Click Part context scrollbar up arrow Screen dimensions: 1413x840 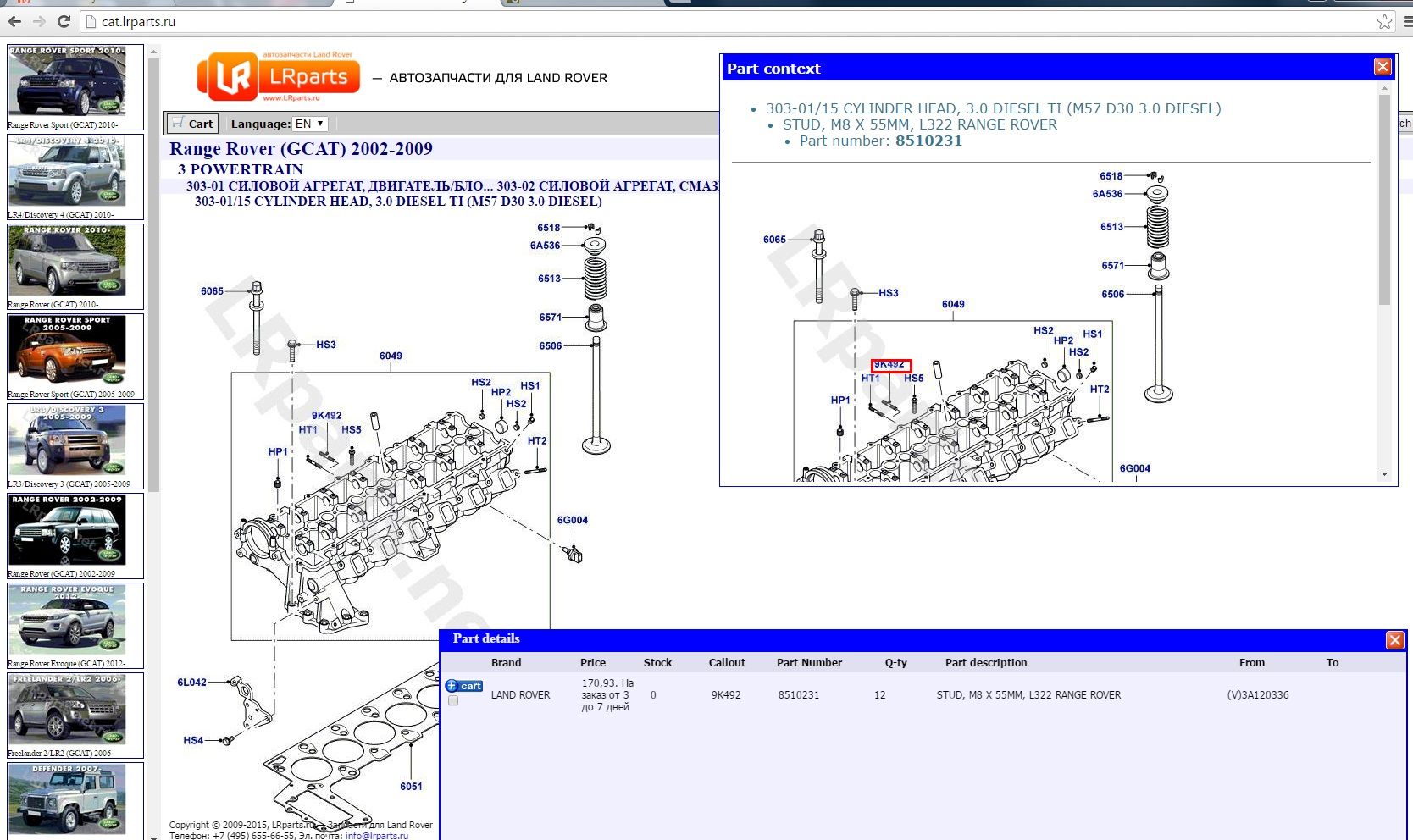tap(1384, 88)
